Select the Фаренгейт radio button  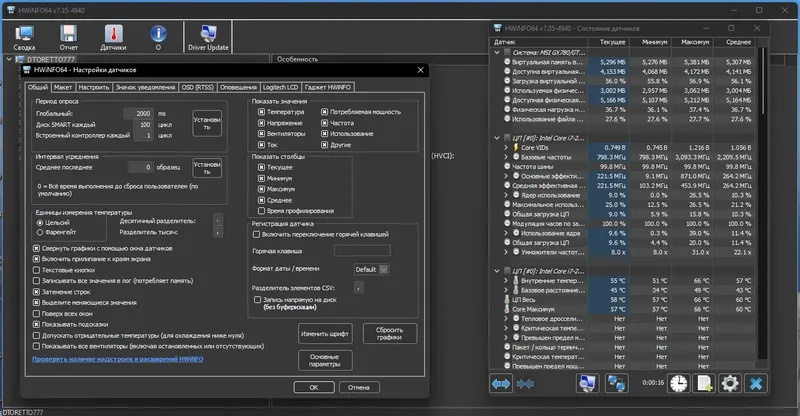click(x=40, y=232)
